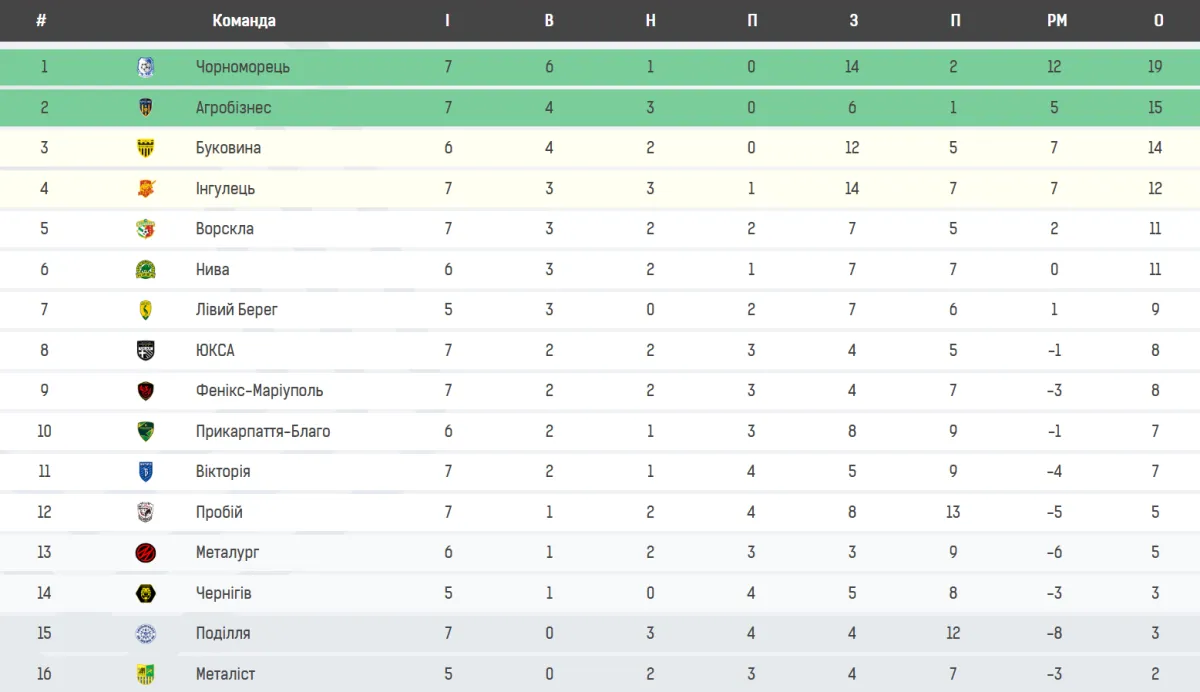The image size is (1200, 692).
Task: Click the Фенікс-Маріуполь club crest
Action: (x=145, y=391)
